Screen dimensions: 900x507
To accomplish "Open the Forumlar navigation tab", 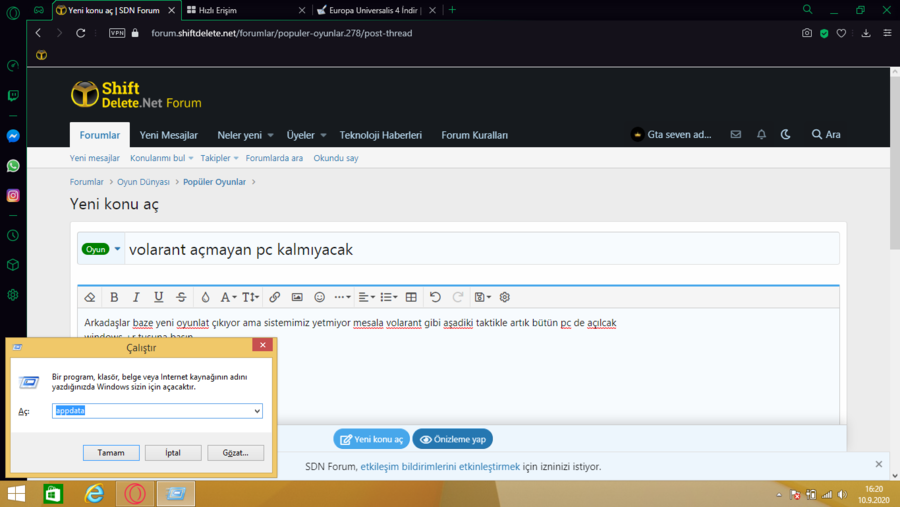I will (100, 135).
